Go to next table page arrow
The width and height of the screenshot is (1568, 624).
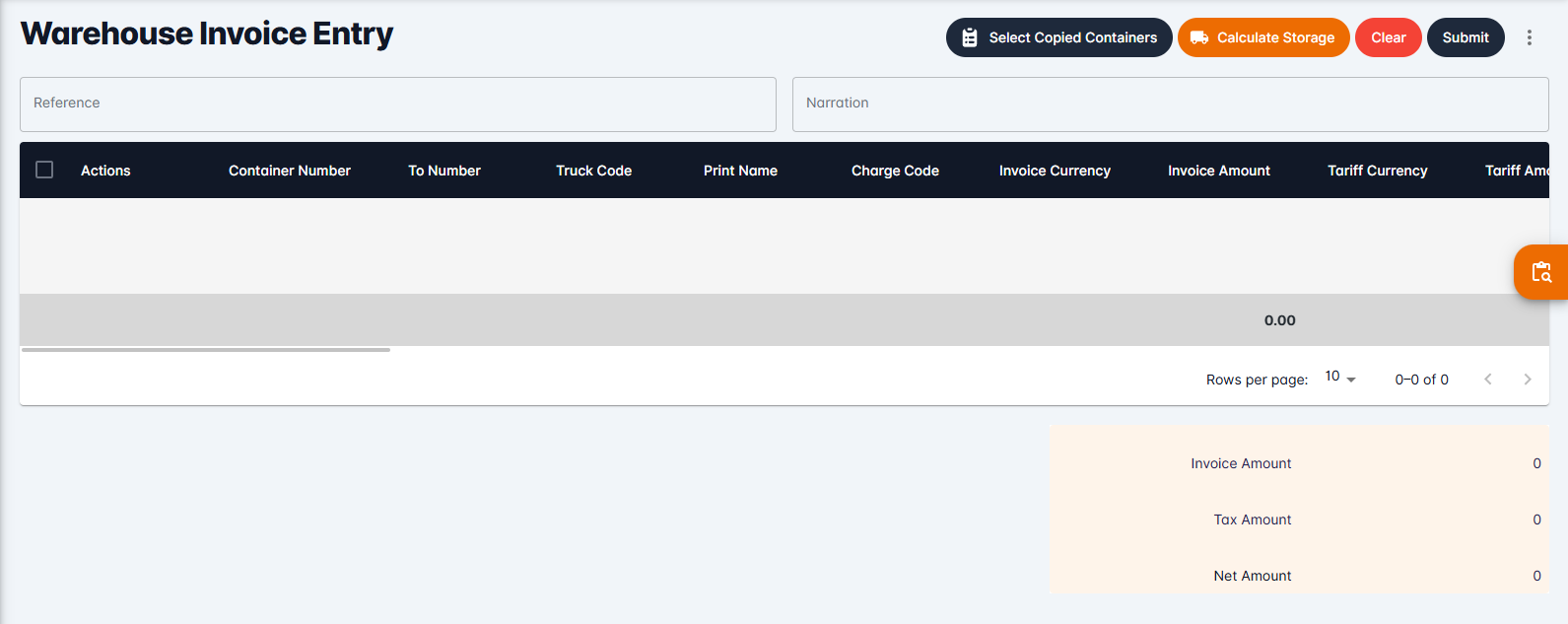coord(1528,380)
